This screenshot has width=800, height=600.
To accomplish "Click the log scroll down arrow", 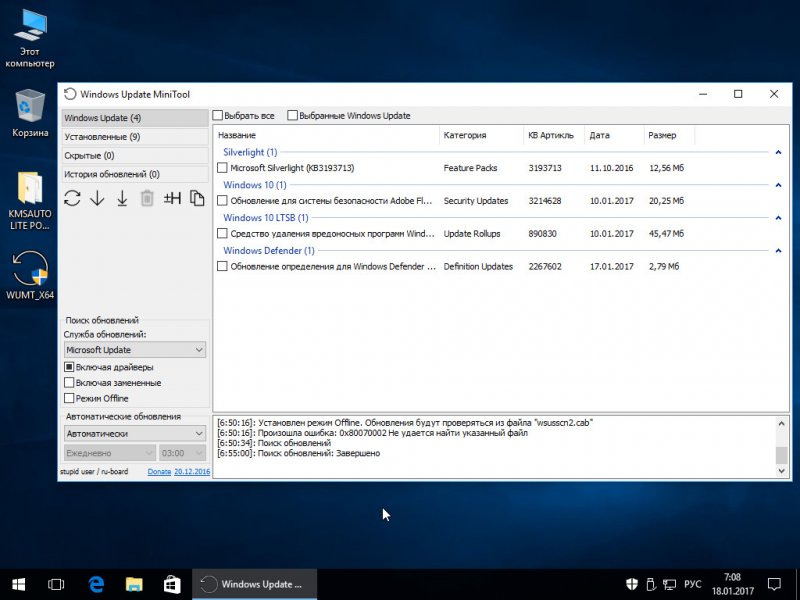I will pos(781,471).
